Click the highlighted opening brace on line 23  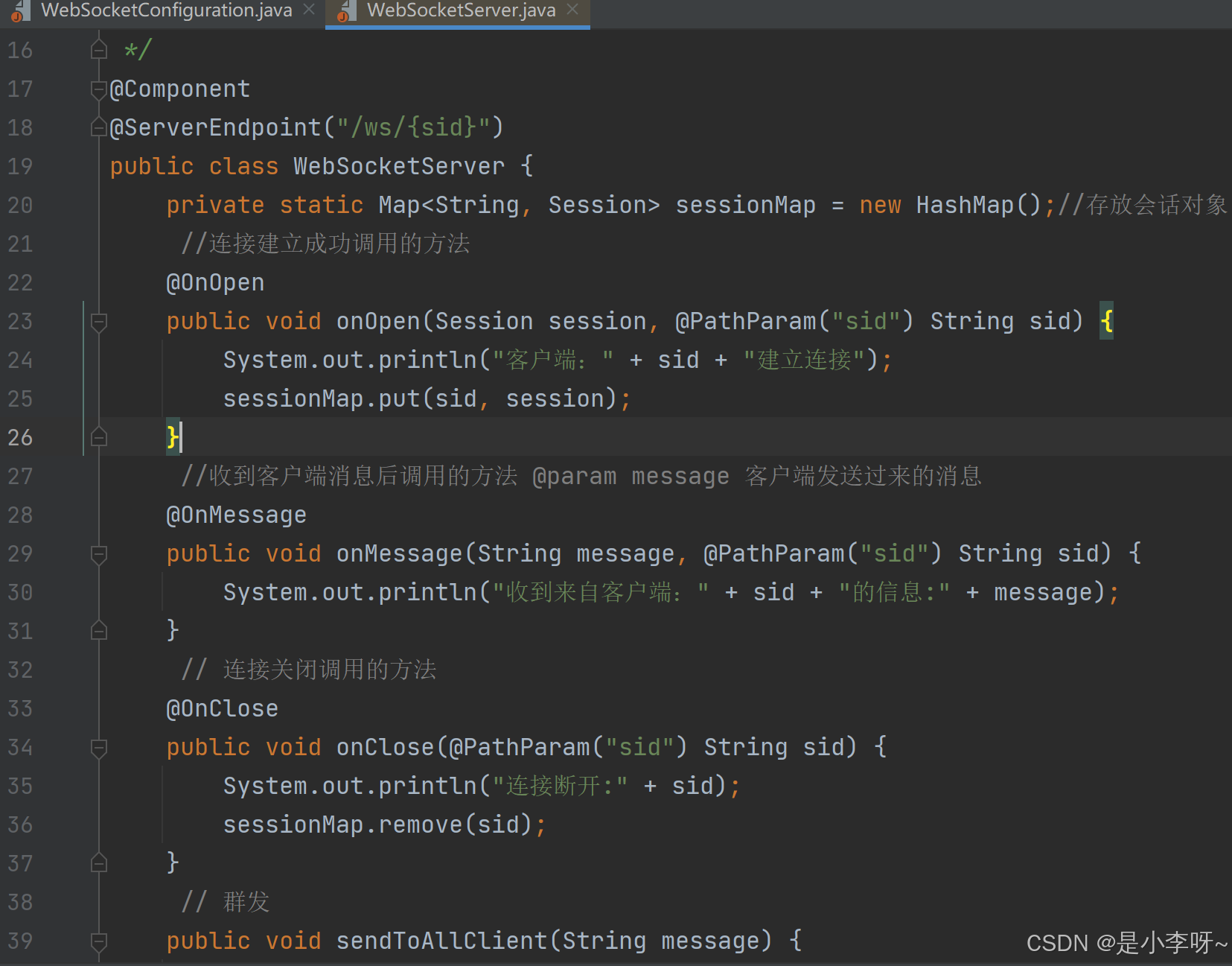coord(1107,321)
